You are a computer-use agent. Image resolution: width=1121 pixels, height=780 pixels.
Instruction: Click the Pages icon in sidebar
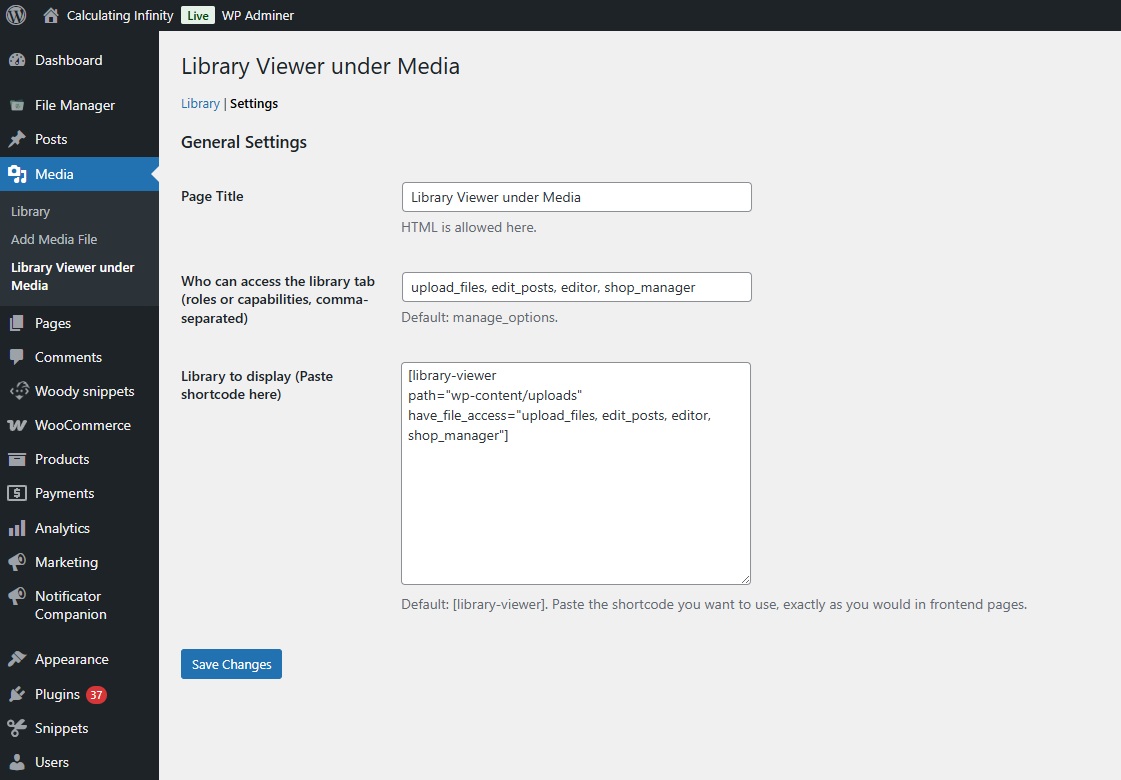[x=17, y=323]
